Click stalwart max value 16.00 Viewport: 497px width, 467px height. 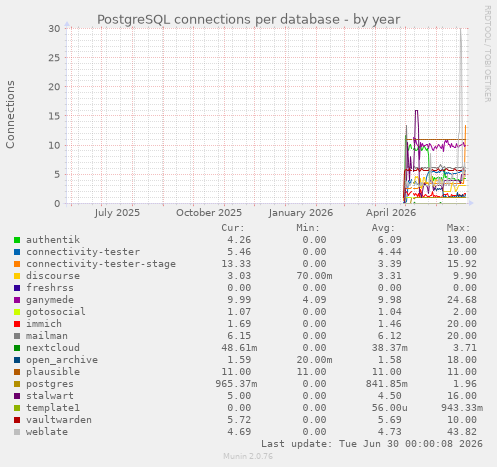(x=462, y=396)
